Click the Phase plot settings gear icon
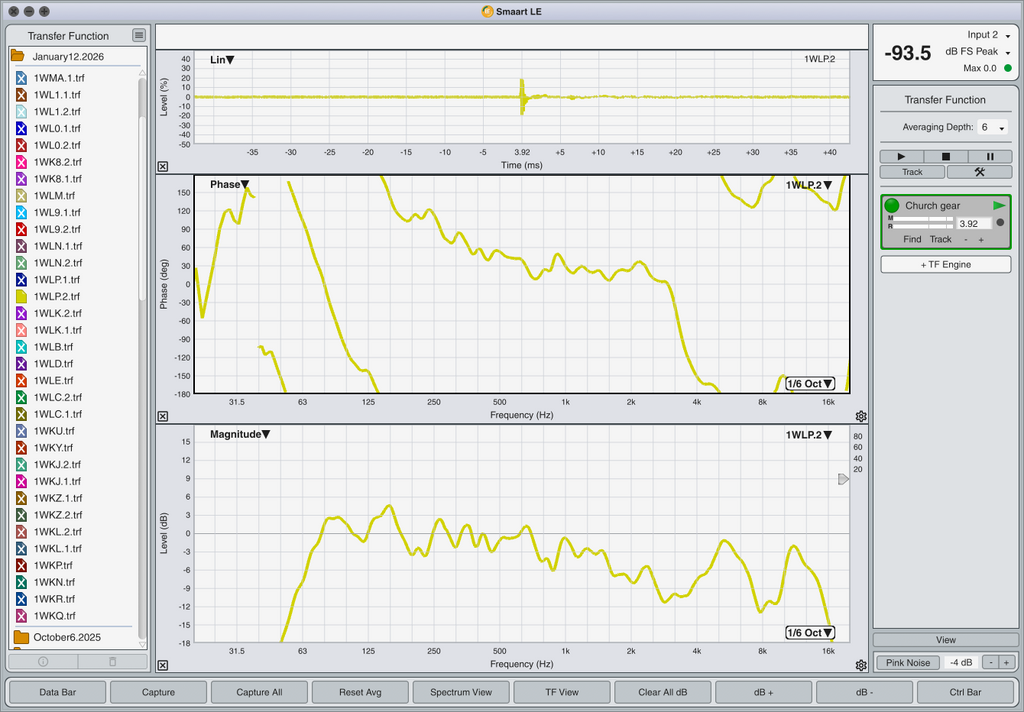This screenshot has width=1024, height=712. point(861,415)
